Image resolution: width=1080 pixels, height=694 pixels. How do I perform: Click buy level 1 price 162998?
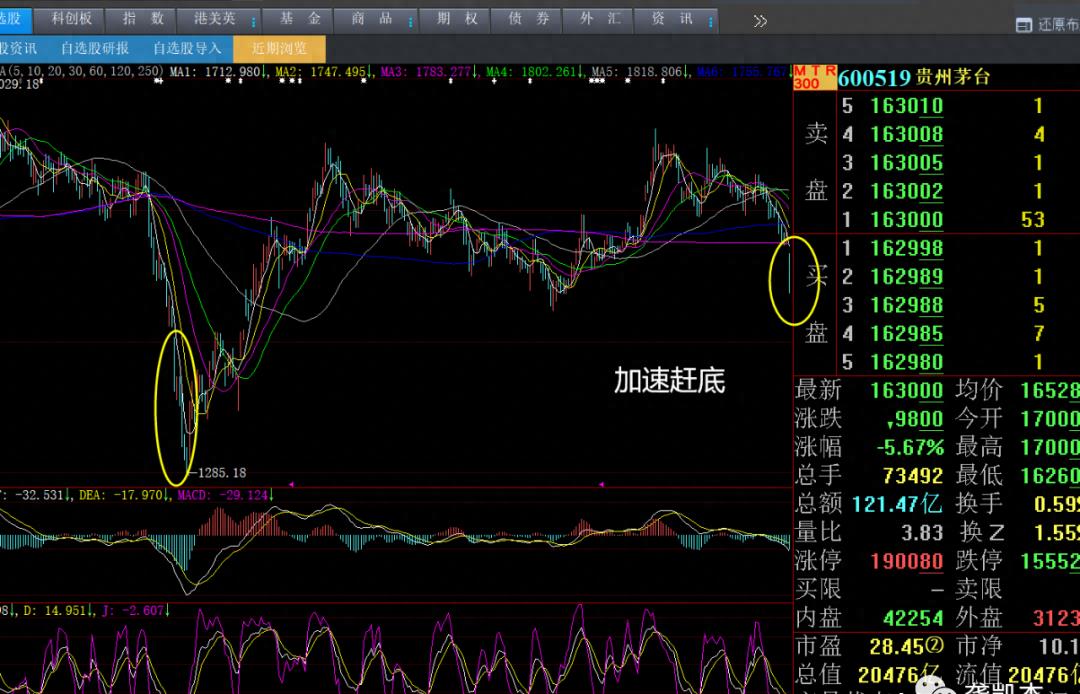(906, 249)
